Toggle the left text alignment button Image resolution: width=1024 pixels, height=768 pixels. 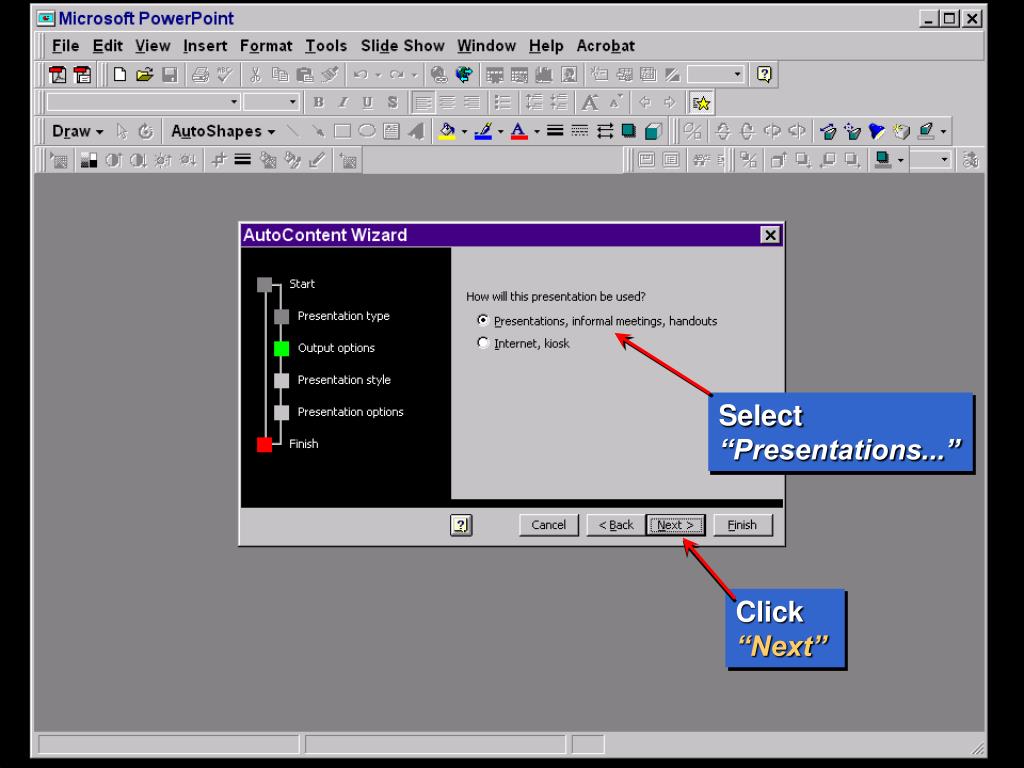(423, 103)
